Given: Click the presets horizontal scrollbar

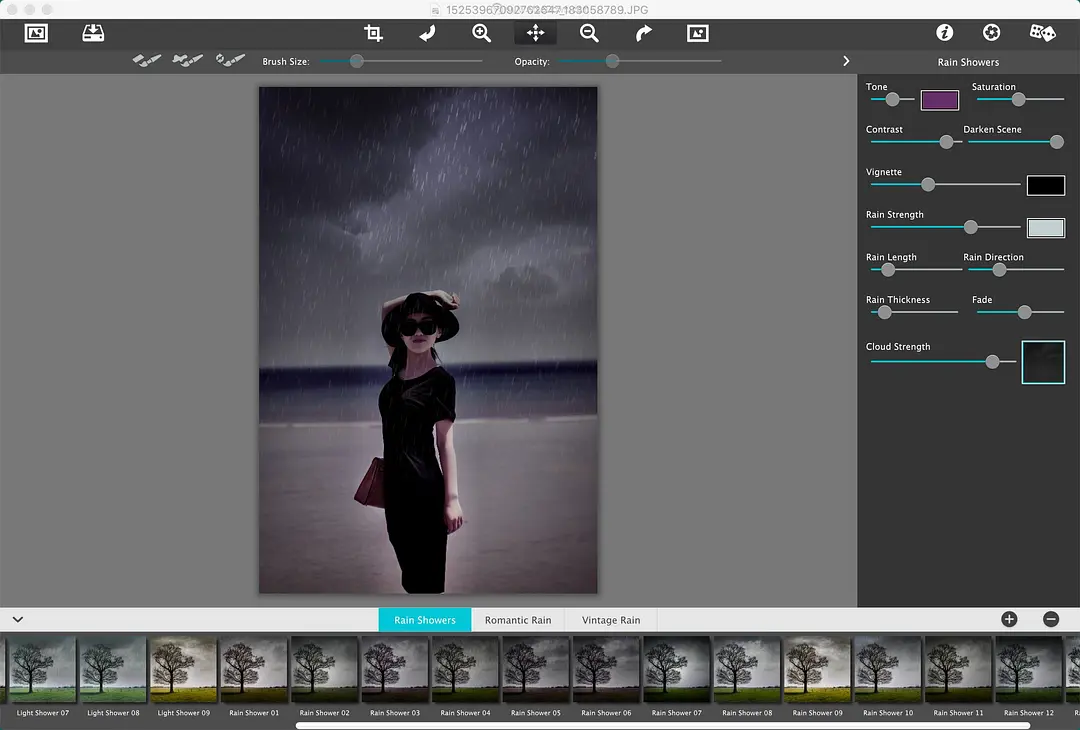Looking at the screenshot, I should [x=662, y=725].
